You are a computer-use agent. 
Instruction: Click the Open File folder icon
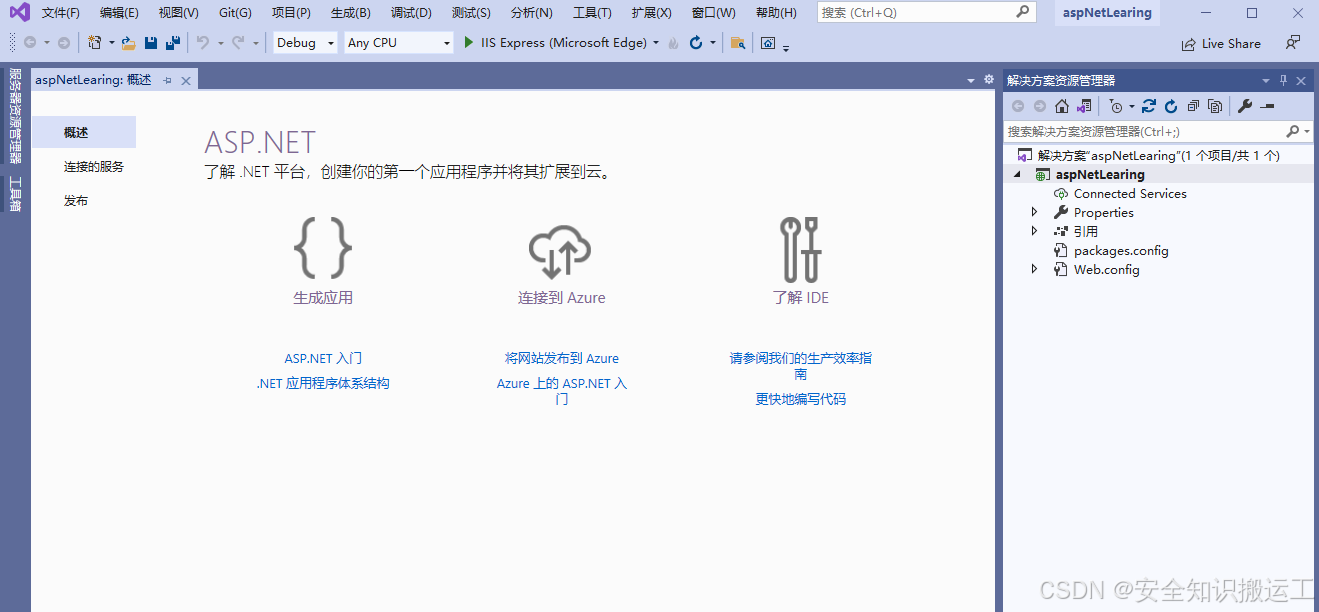click(x=128, y=43)
